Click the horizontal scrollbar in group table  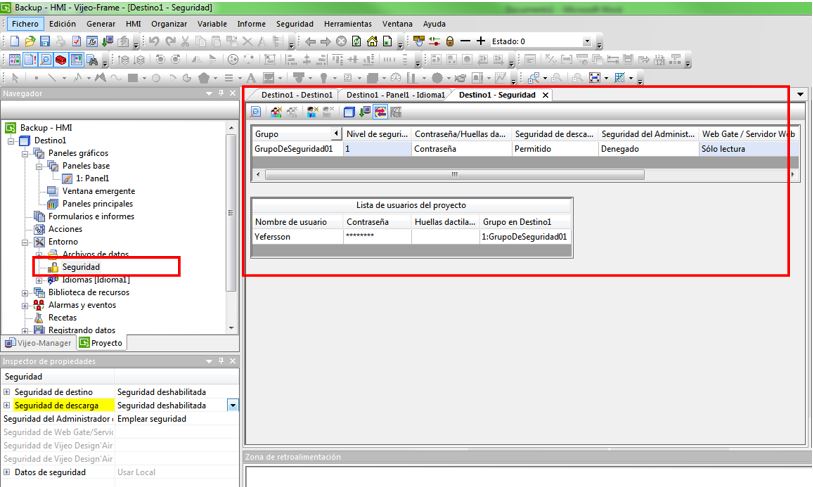pos(455,175)
